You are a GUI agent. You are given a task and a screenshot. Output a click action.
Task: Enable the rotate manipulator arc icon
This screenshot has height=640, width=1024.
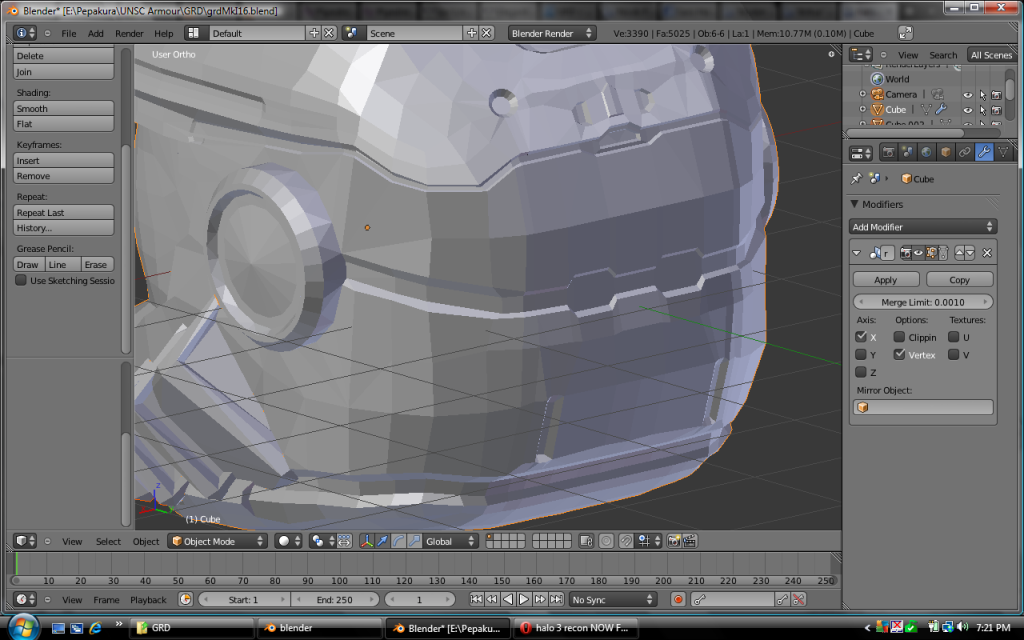pos(398,541)
